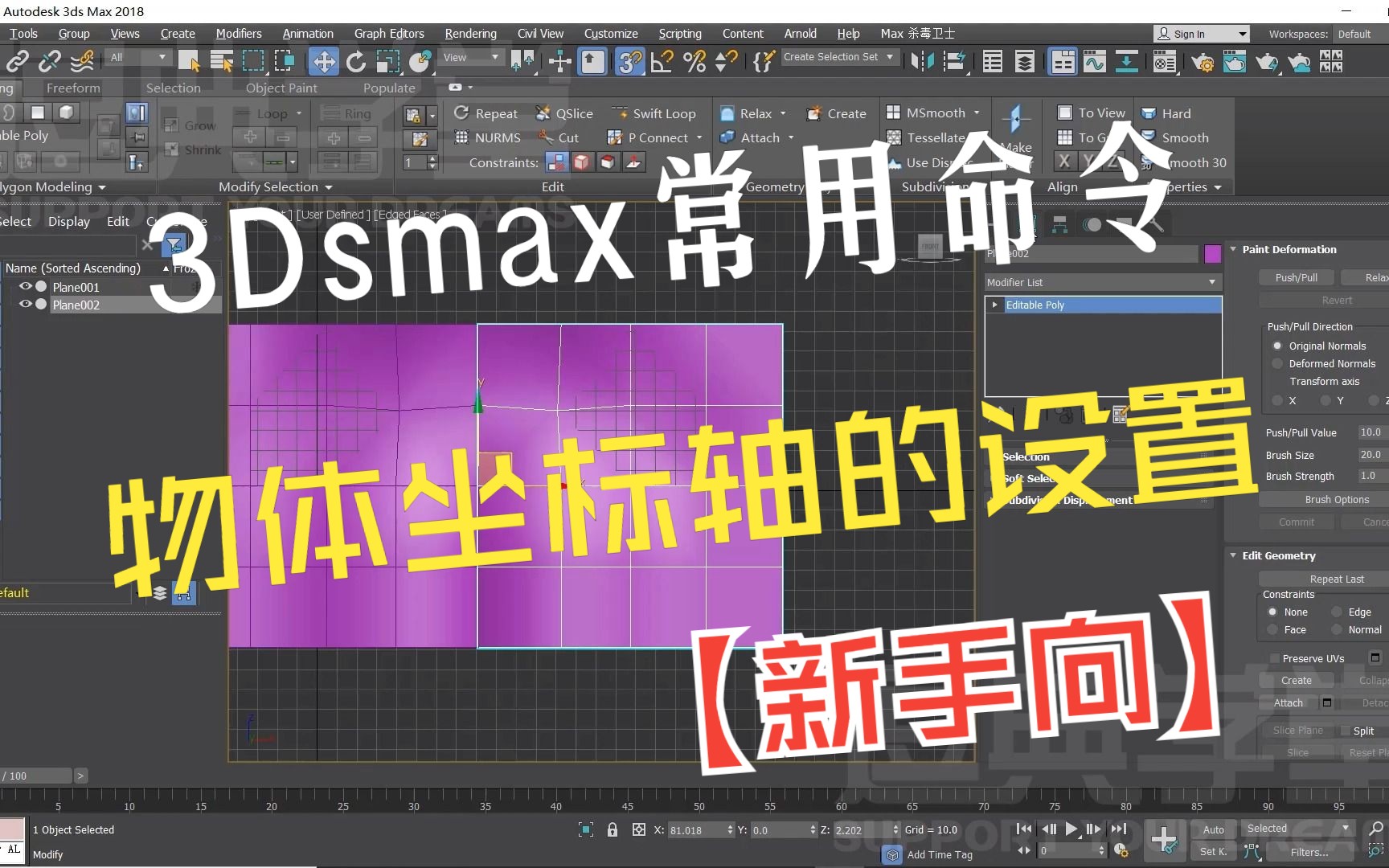The width and height of the screenshot is (1389, 868).
Task: Open the Curve Editor icon
Action: click(x=1094, y=61)
